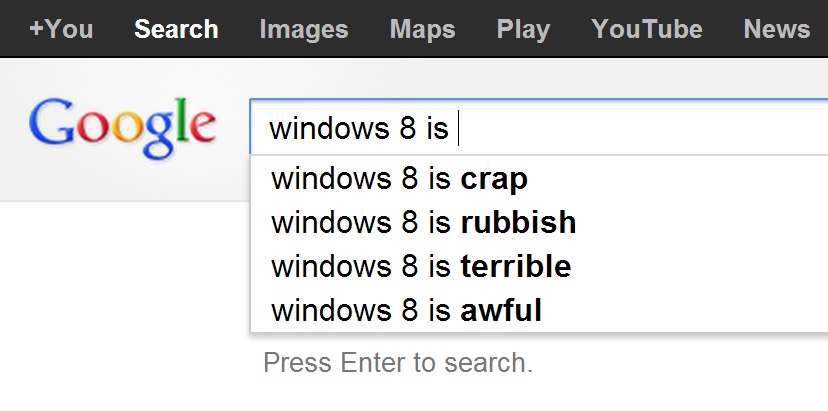Screen dimensions: 828x411
Task: Click the blinking text cursor in search box
Action: (x=459, y=128)
